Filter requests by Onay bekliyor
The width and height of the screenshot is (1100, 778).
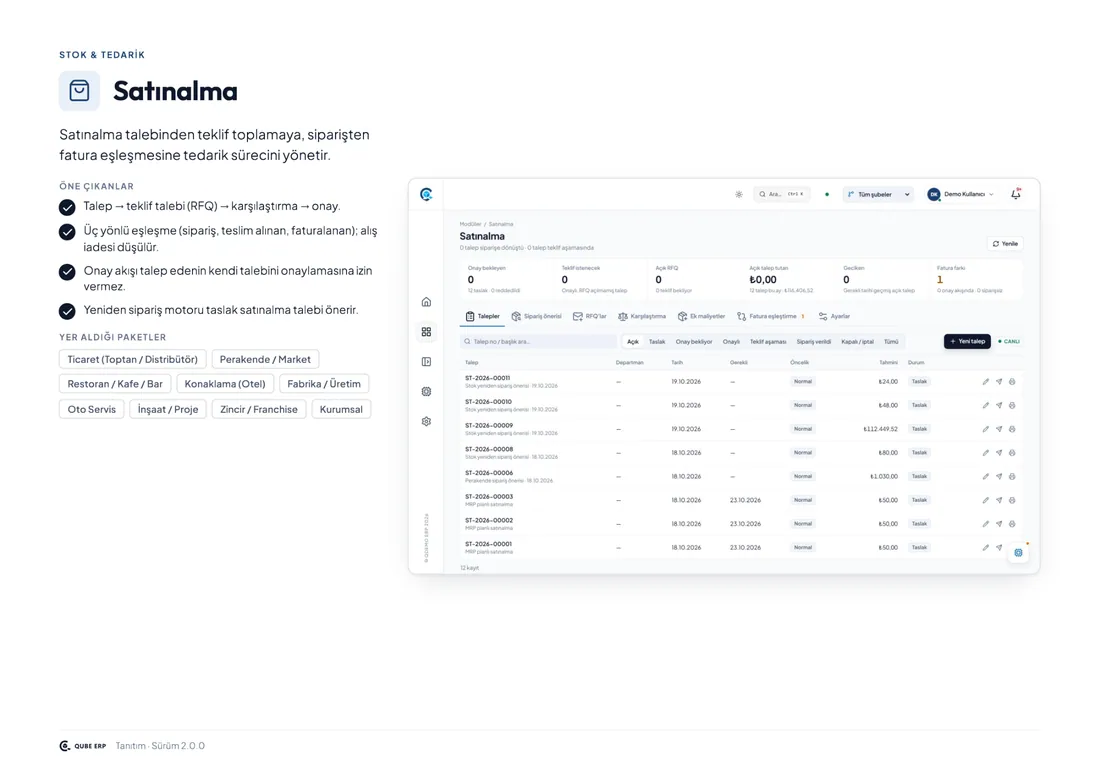point(694,342)
